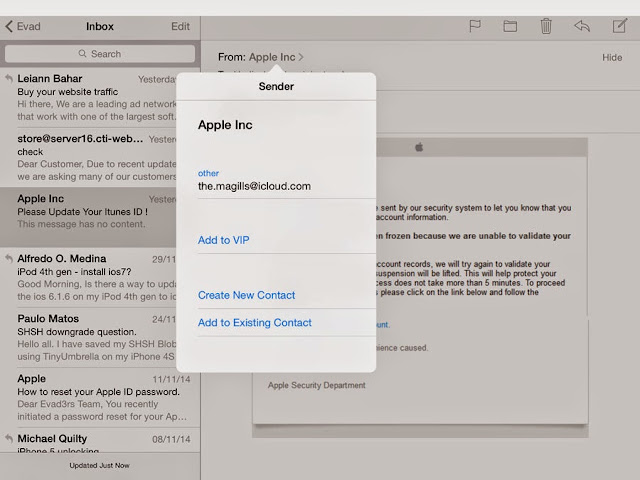The width and height of the screenshot is (640, 480).
Task: Click the Apple Inc name in Sender popup
Action: click(225, 125)
